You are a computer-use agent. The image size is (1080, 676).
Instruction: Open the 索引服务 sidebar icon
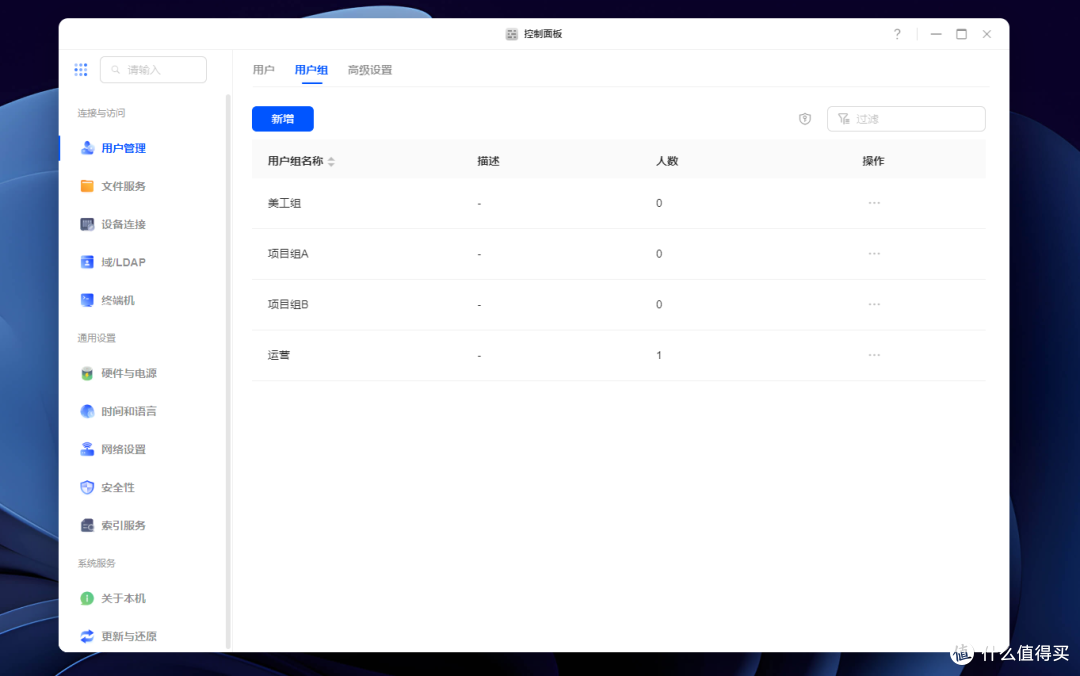pos(87,525)
